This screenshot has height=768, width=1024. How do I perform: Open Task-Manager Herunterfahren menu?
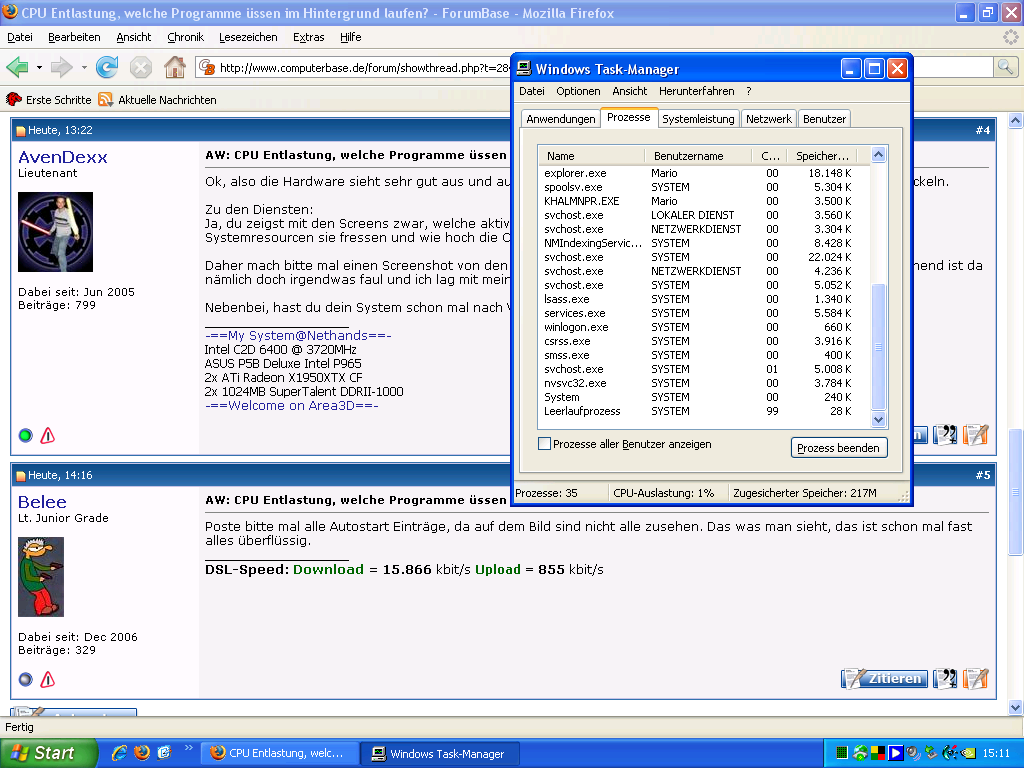pyautogui.click(x=696, y=91)
